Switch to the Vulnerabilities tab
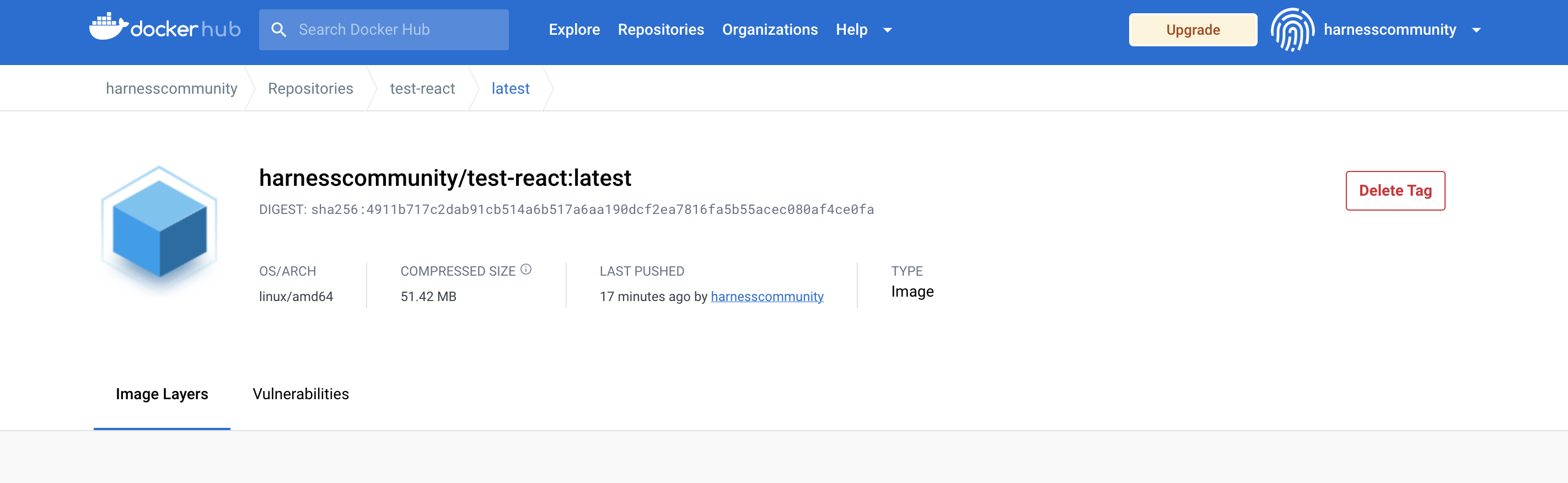 point(300,394)
